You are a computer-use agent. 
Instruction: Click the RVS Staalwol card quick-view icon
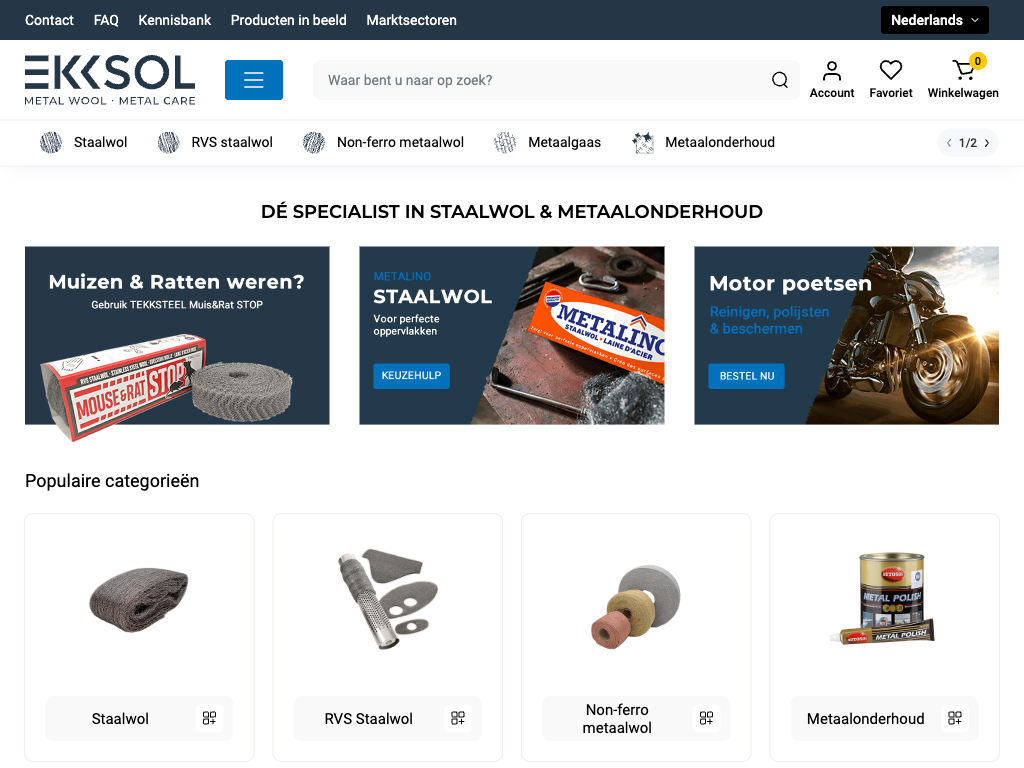point(457,718)
